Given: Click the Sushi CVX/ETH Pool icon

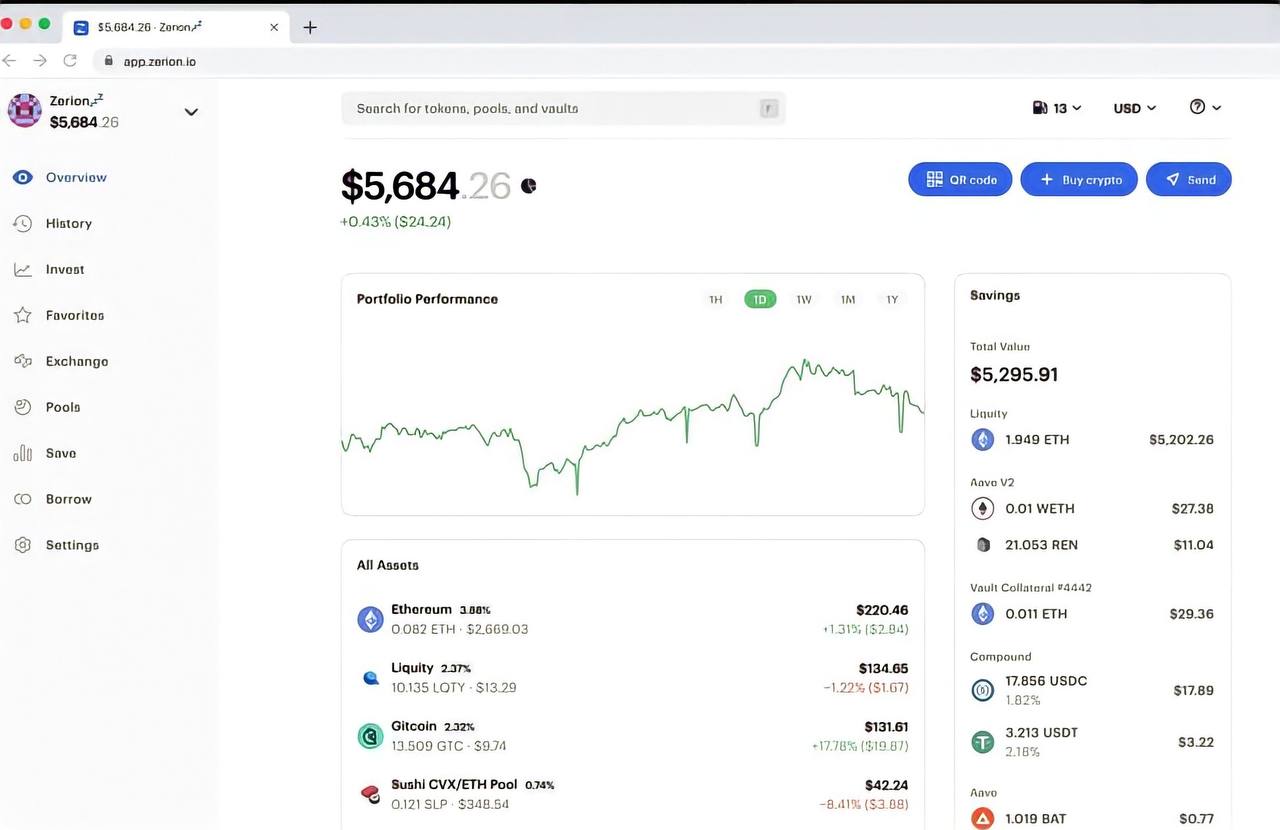Looking at the screenshot, I should point(371,795).
